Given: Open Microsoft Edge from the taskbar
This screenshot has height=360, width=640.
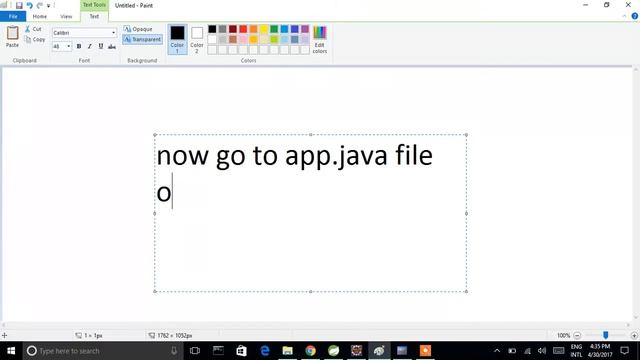Looking at the screenshot, I should tap(264, 351).
